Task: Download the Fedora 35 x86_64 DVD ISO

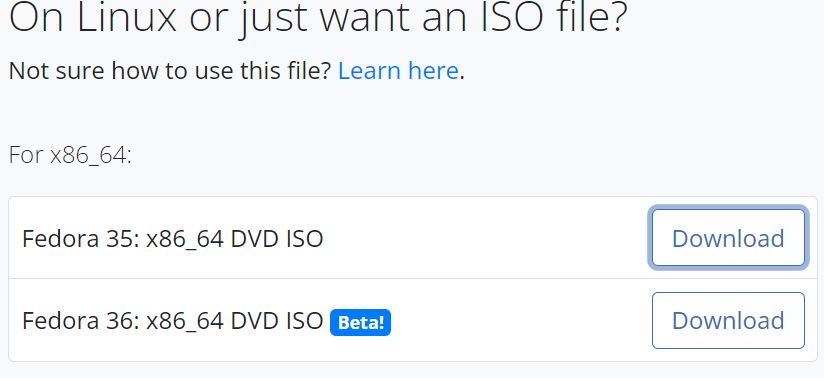Action: pos(728,238)
